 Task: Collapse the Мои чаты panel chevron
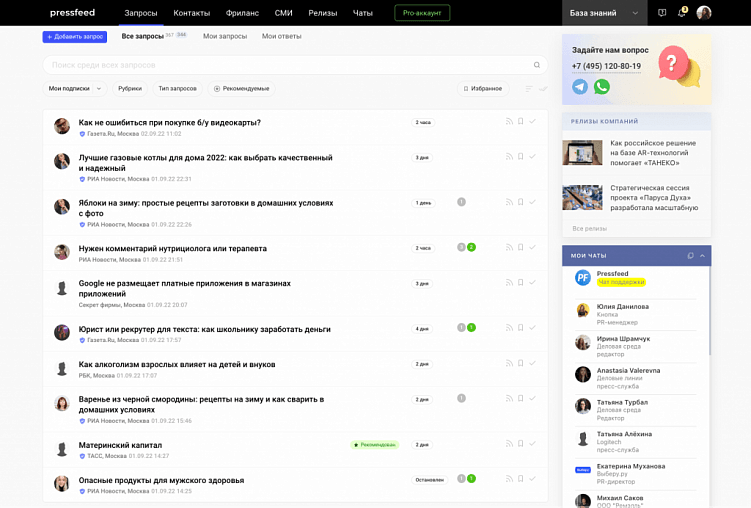[702, 256]
